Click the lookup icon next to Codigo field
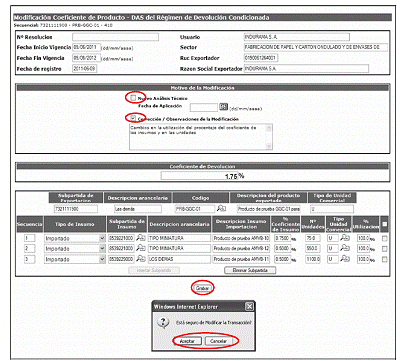The height and width of the screenshot is (361, 405). coord(221,209)
